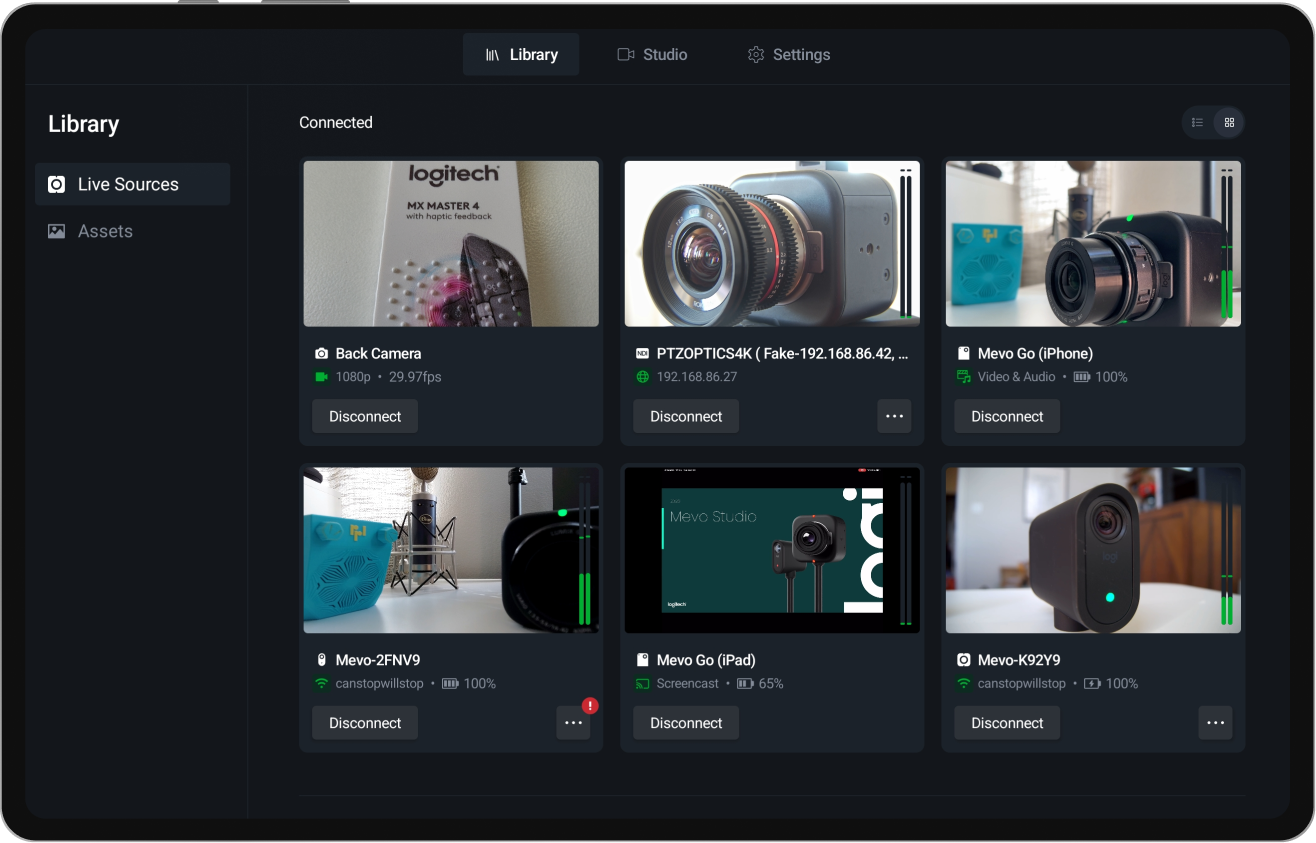Click the camera icon beside Back Camera

click(x=321, y=353)
